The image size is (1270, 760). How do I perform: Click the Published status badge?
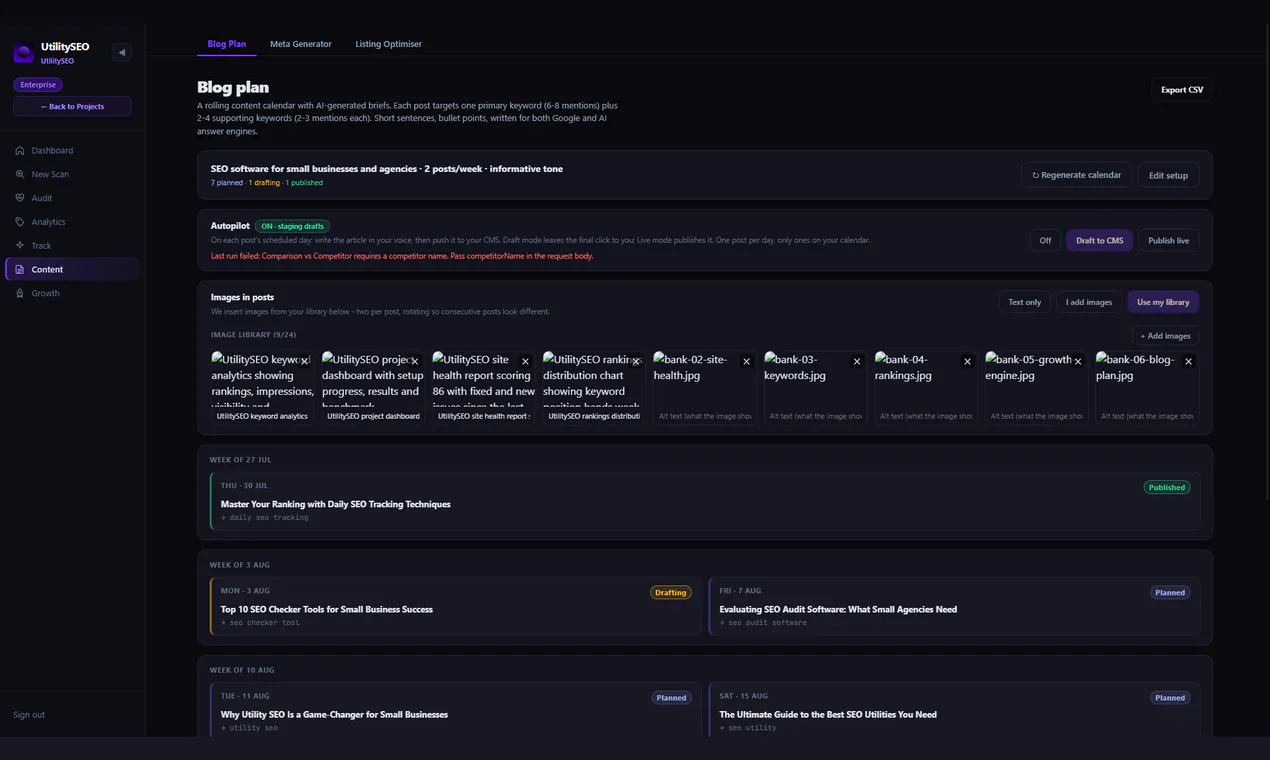(1166, 488)
